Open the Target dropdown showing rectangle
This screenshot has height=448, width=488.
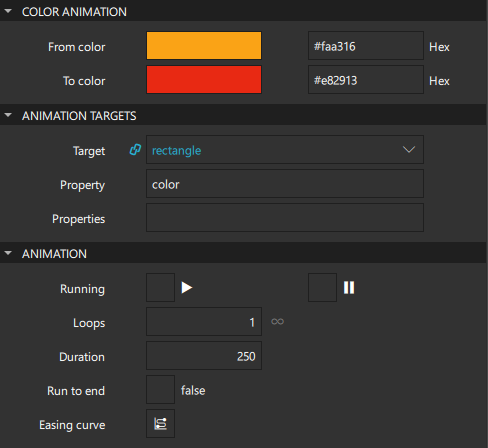pyautogui.click(x=285, y=150)
